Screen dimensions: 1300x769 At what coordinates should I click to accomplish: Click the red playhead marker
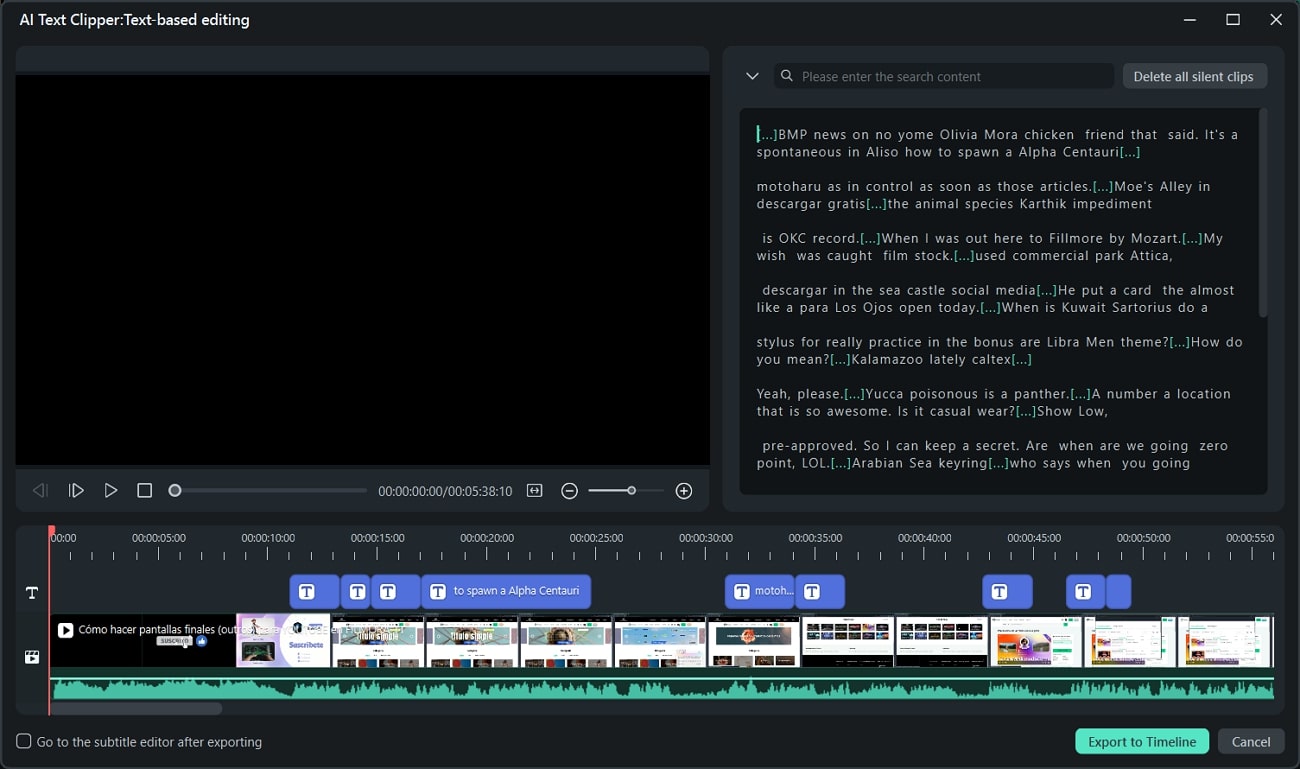[x=50, y=531]
